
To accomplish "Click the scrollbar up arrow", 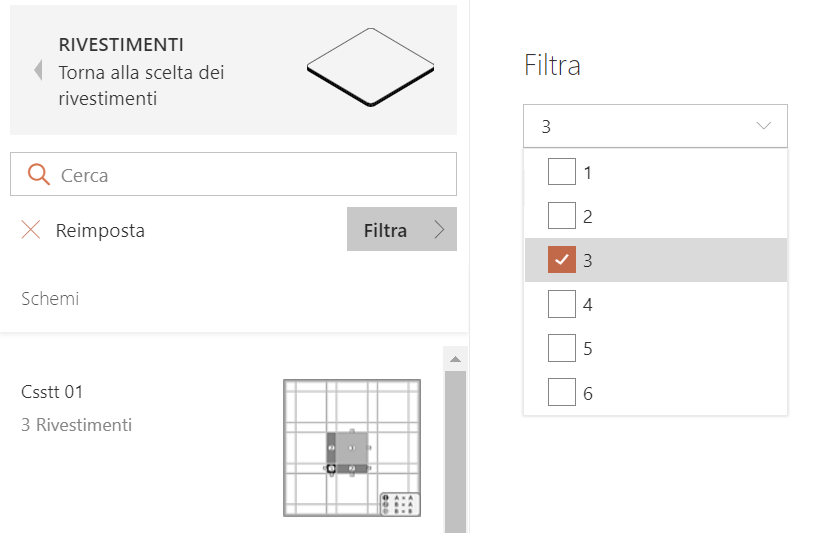I will pos(455,359).
